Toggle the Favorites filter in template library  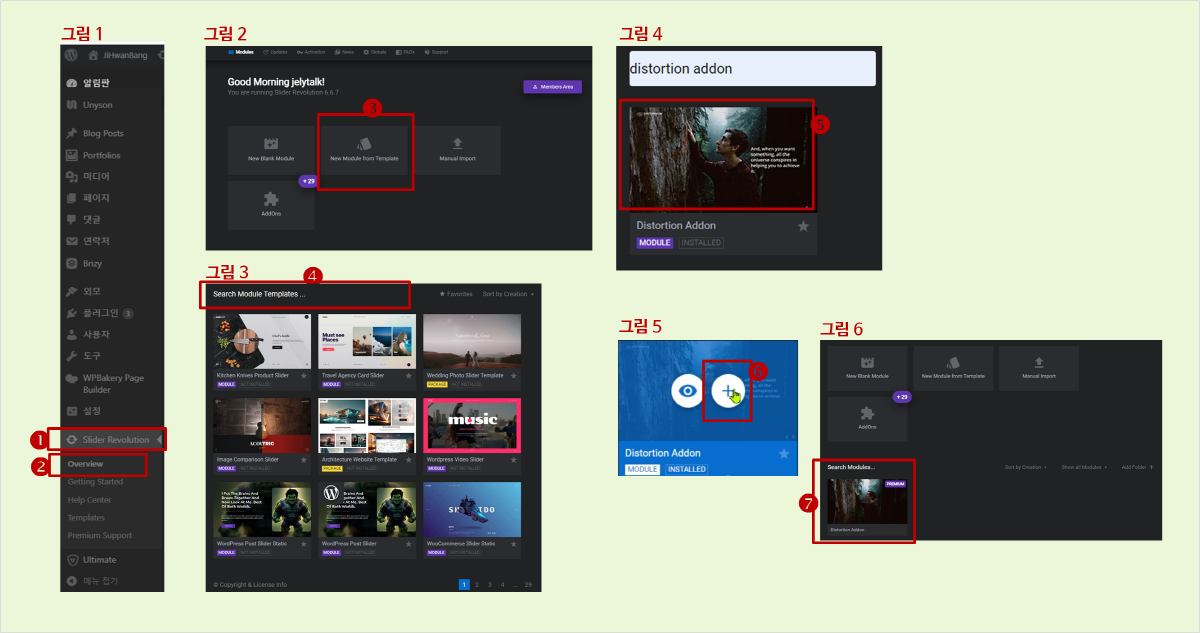(456, 295)
